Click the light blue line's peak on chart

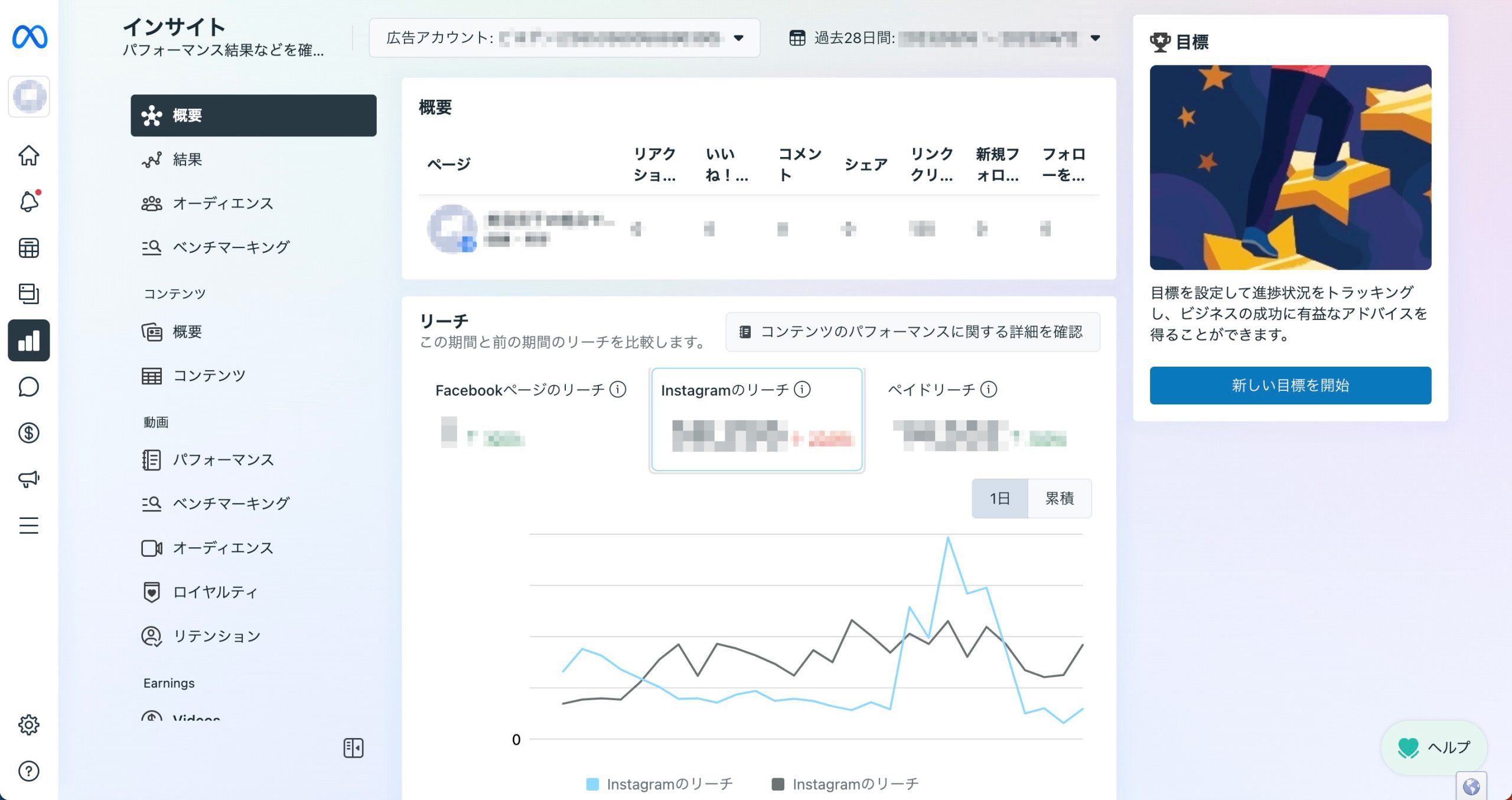click(x=948, y=537)
